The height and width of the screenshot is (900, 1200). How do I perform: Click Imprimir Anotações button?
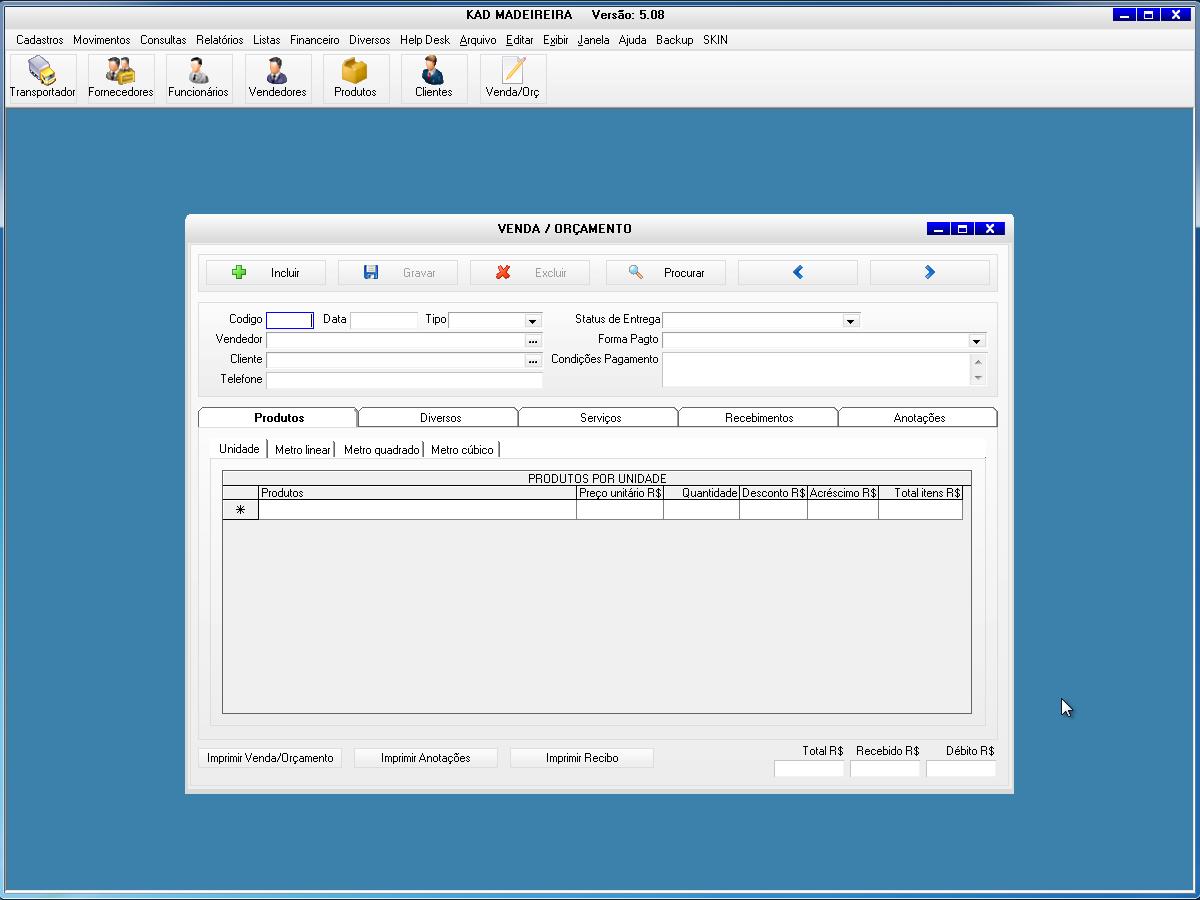(425, 758)
